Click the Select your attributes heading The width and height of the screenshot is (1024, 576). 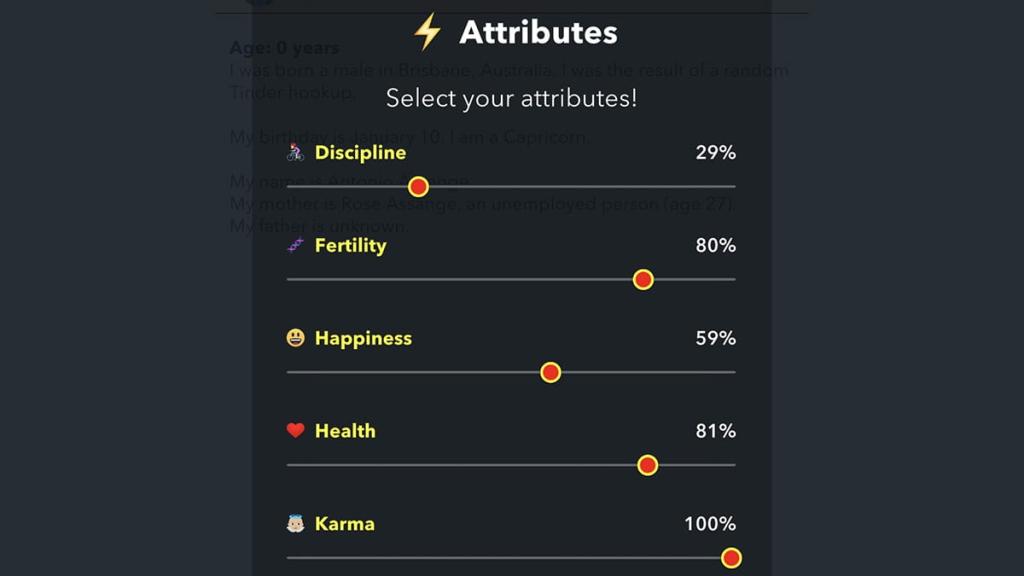pyautogui.click(x=511, y=98)
